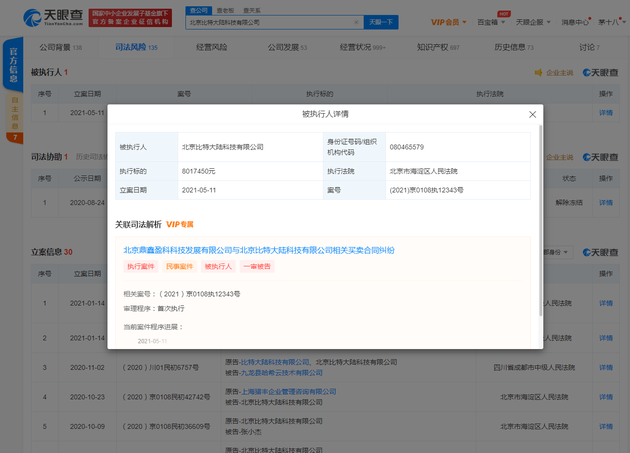Click the 民事案件 tag
Image resolution: width=630 pixels, height=453 pixels.
[x=180, y=266]
